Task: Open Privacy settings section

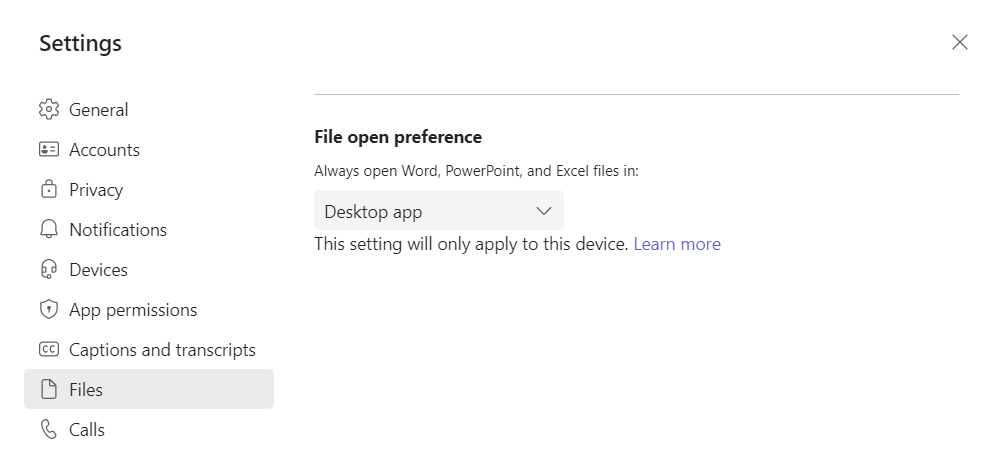Action: [149, 189]
